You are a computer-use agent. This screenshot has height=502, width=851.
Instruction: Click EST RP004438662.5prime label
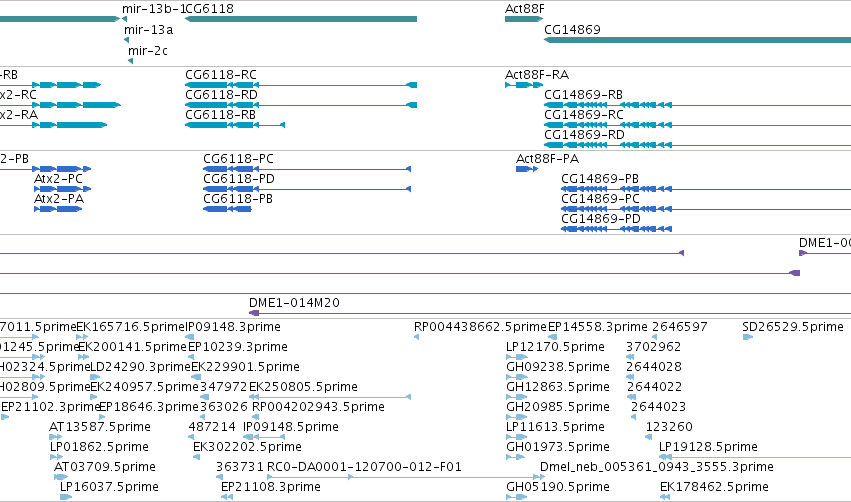click(x=480, y=327)
